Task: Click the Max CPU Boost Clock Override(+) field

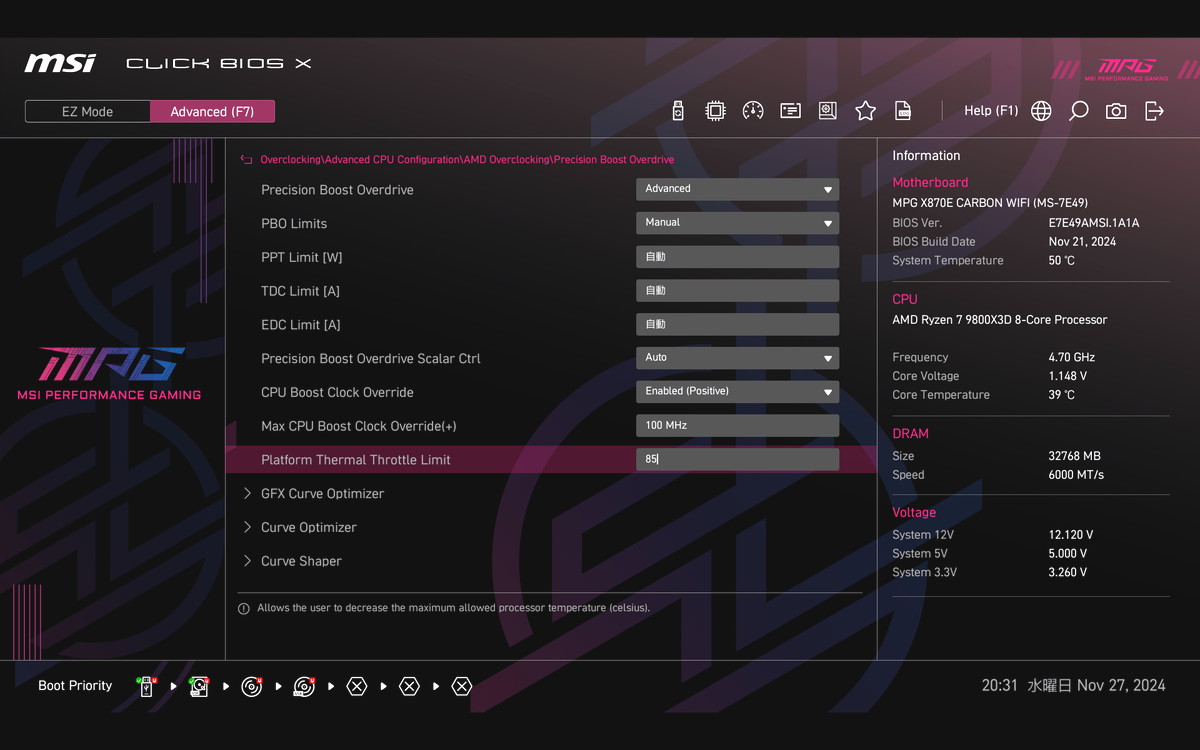Action: (x=737, y=426)
